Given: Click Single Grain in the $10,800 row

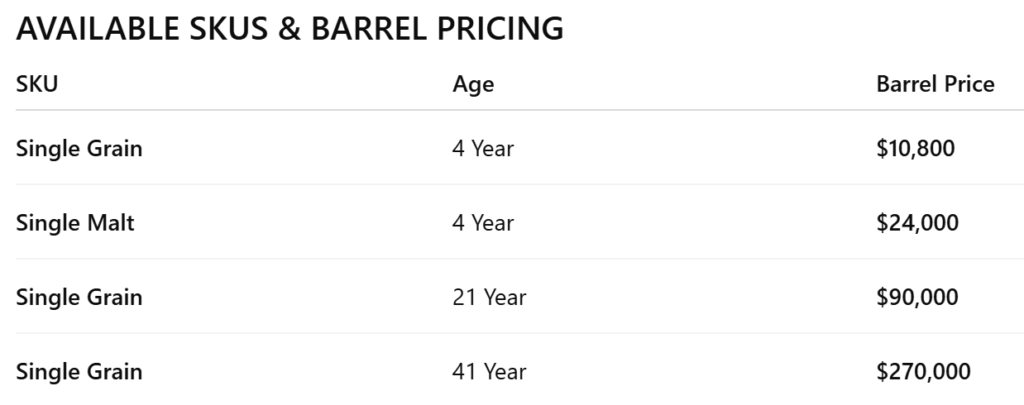Looking at the screenshot, I should point(79,148).
